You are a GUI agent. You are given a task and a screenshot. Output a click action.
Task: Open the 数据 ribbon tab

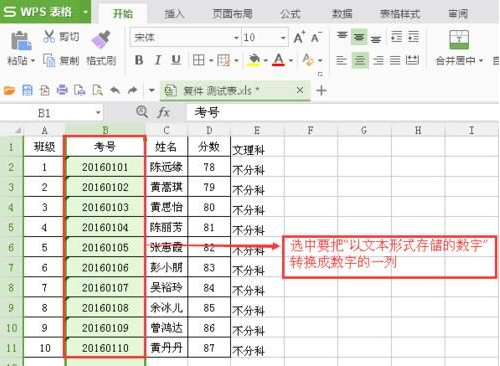point(342,14)
